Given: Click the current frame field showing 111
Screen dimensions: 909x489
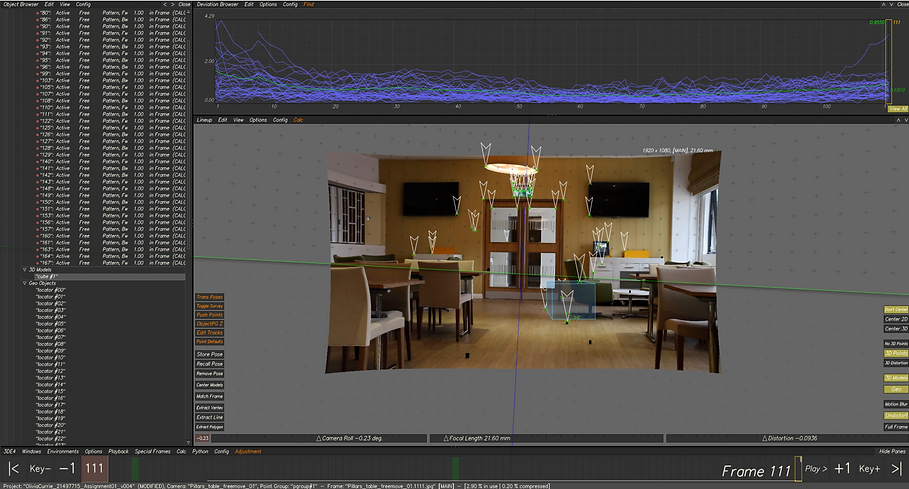Looking at the screenshot, I should (x=94, y=469).
